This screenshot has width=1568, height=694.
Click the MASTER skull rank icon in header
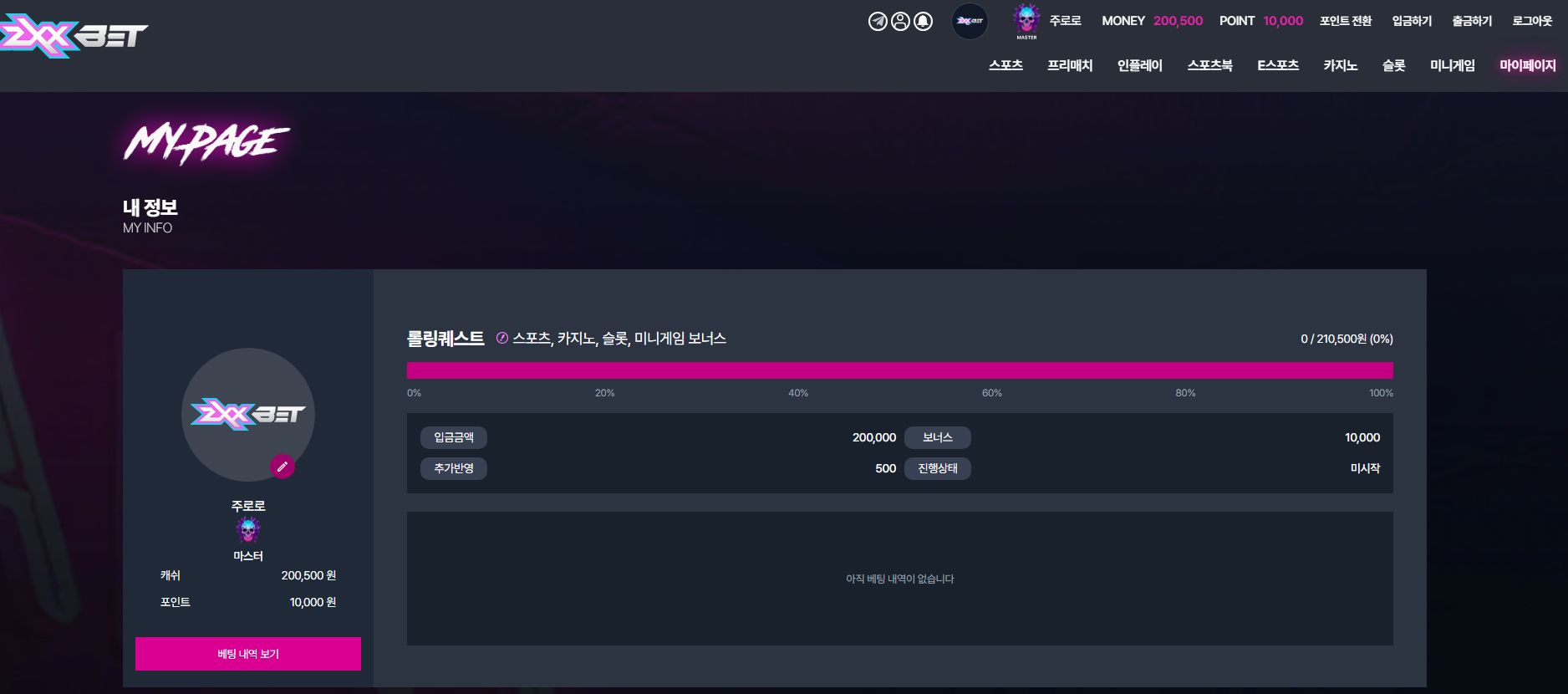[x=1026, y=20]
